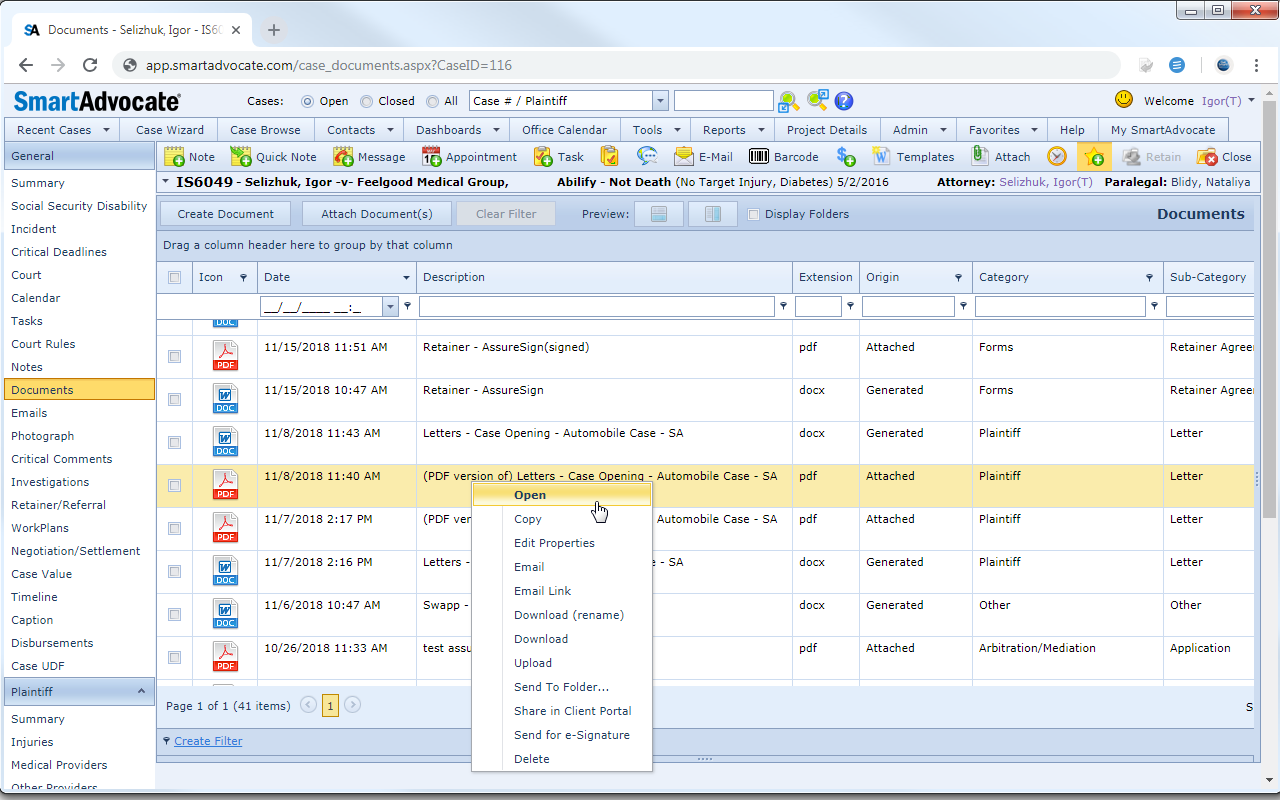1280x800 pixels.
Task: Click the add-to-favorites star icon
Action: click(1094, 157)
